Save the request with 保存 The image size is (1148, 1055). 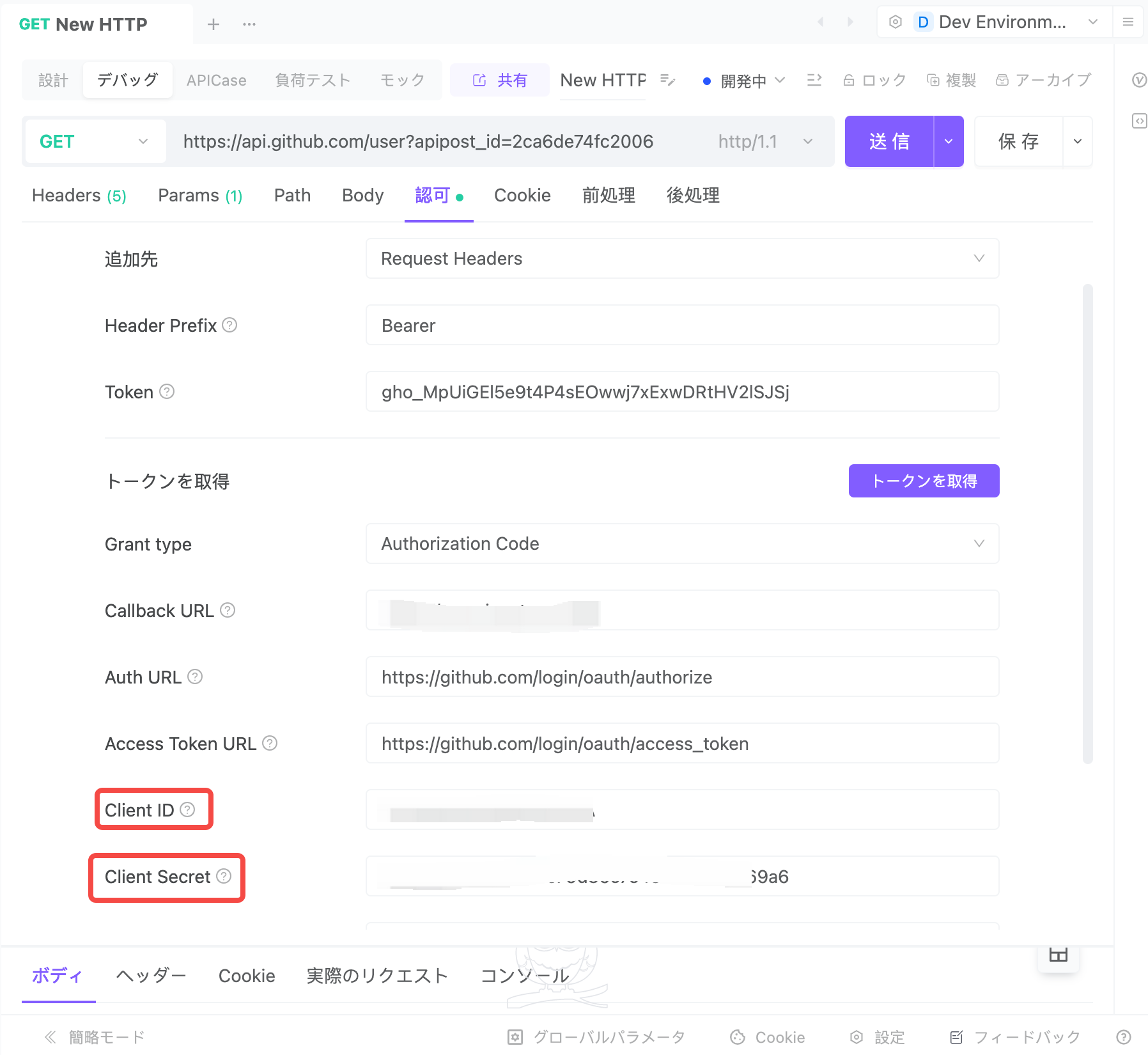point(1019,141)
